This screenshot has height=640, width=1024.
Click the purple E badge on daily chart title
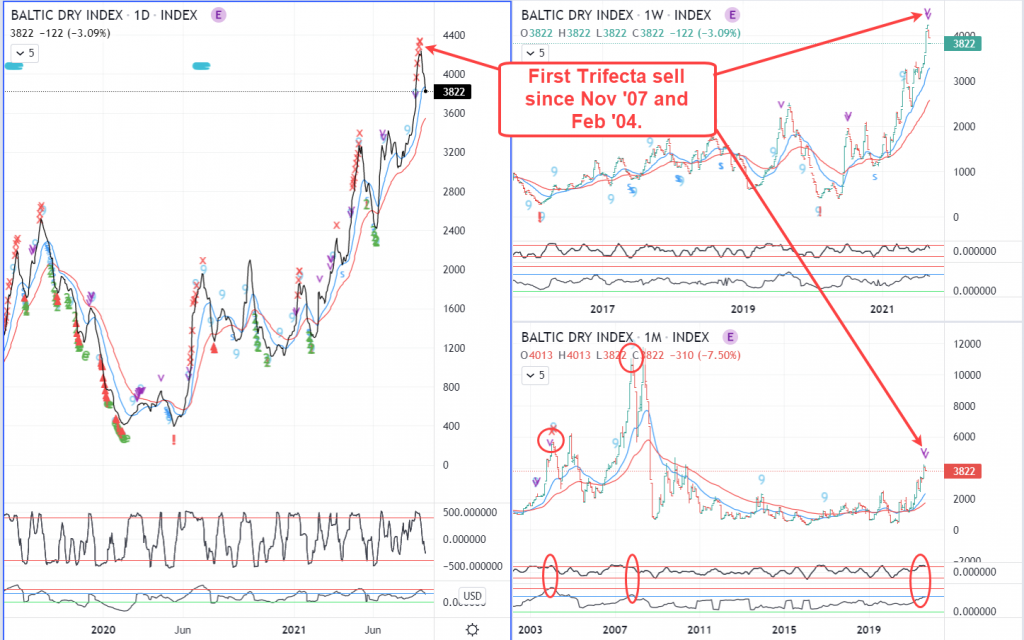click(x=219, y=15)
